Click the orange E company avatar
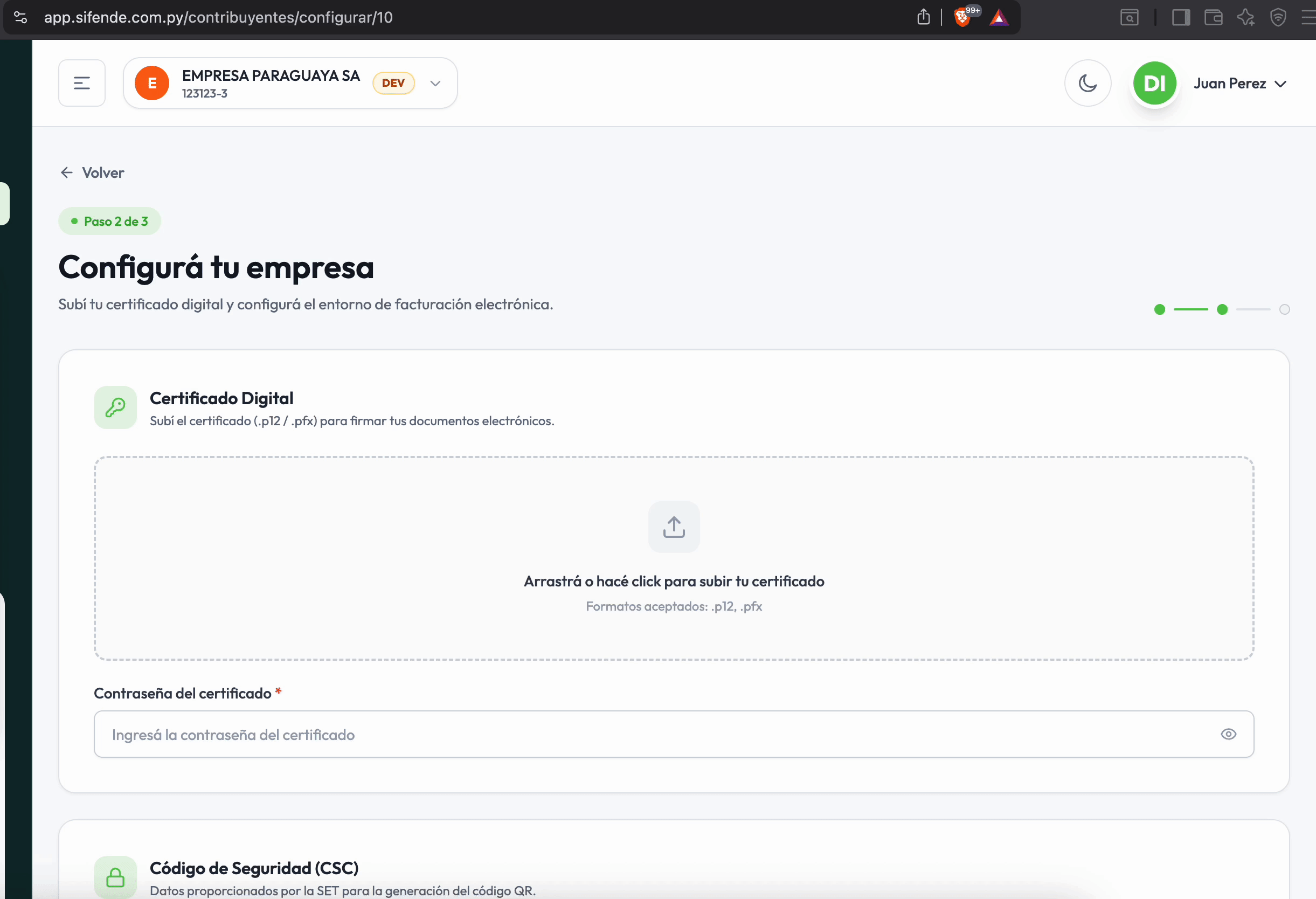The width and height of the screenshot is (1316, 899). pos(152,84)
